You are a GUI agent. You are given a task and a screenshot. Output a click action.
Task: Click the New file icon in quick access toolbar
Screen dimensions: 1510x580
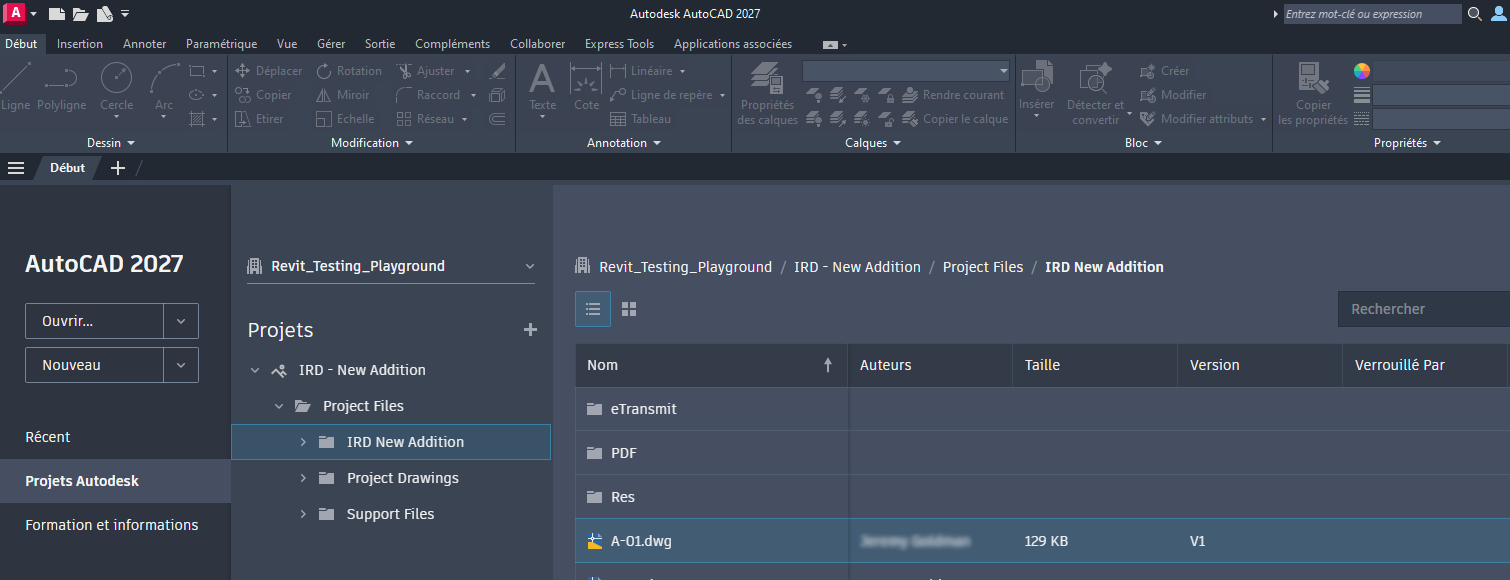pyautogui.click(x=57, y=14)
